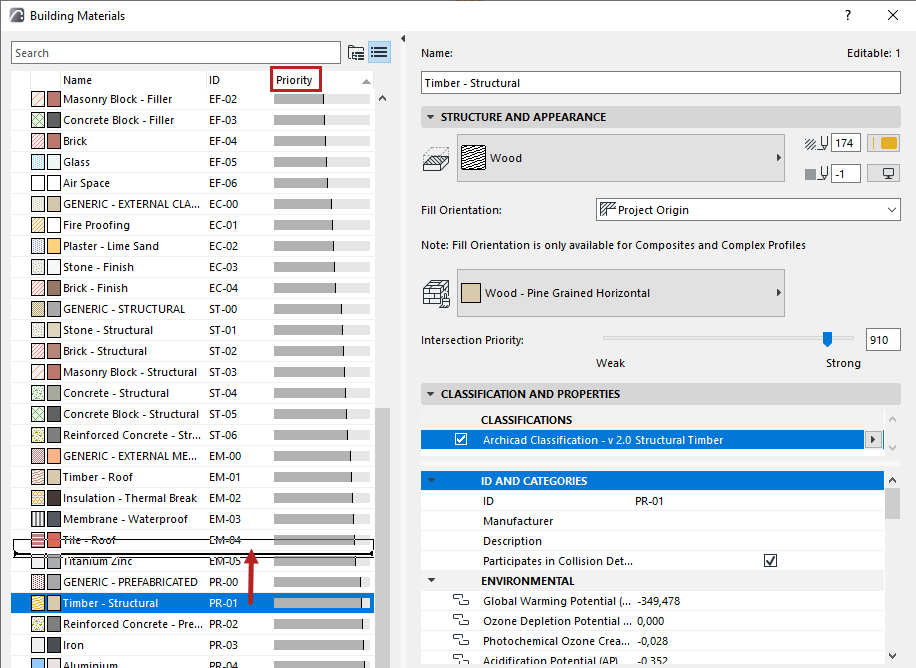The width and height of the screenshot is (916, 668).
Task: Click priority bar of Timber - Structural row
Action: coord(322,603)
